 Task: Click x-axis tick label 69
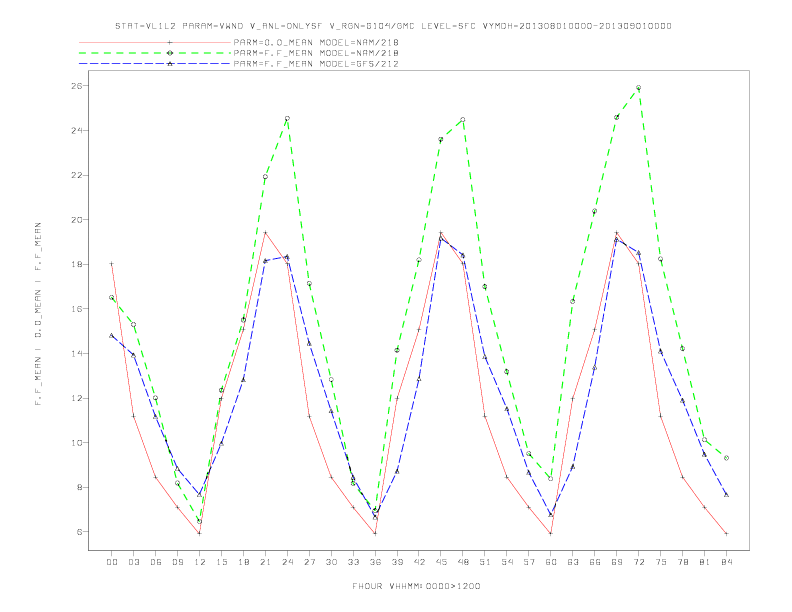616,562
